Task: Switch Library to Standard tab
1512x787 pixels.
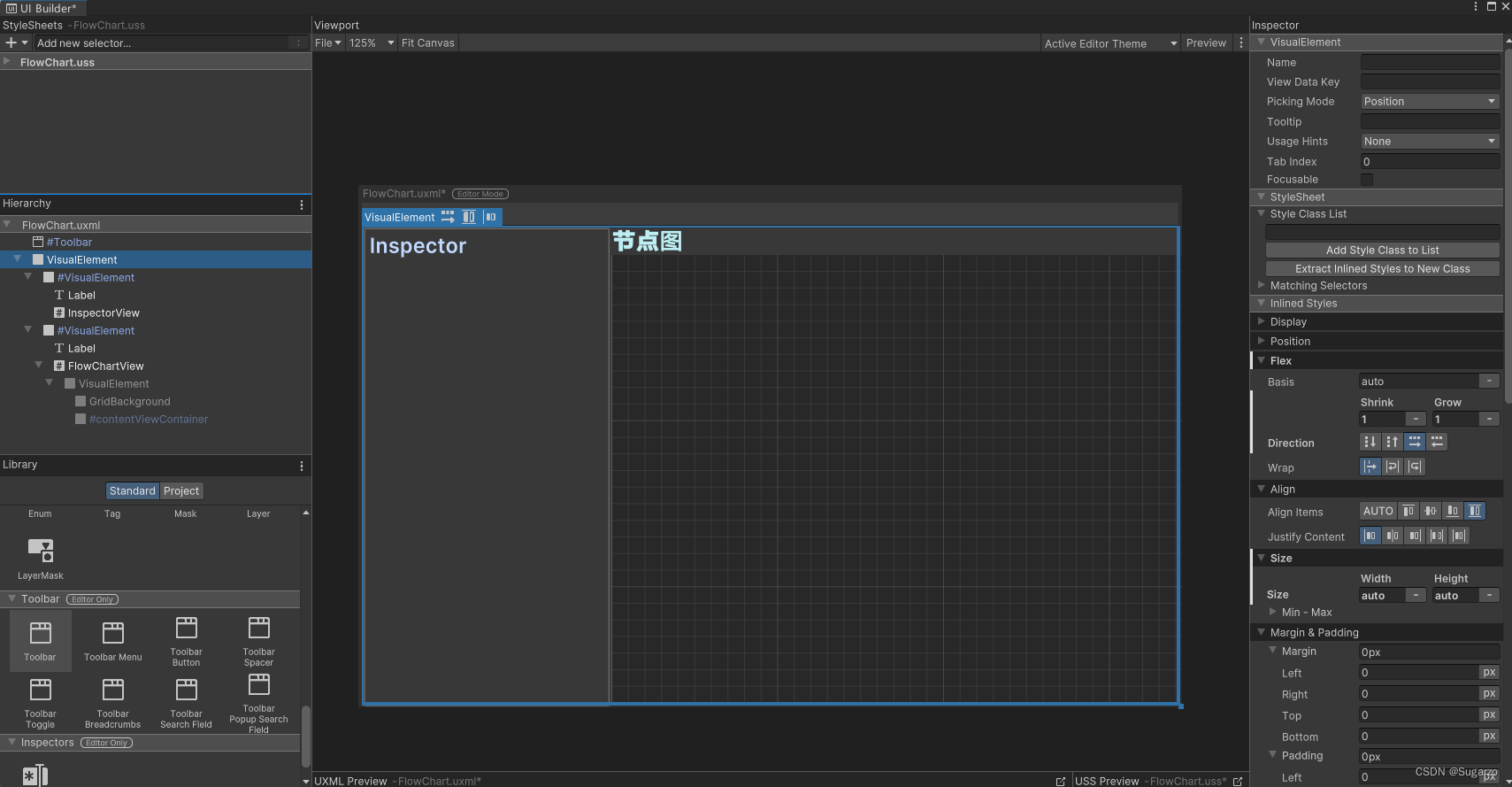Action: [132, 491]
